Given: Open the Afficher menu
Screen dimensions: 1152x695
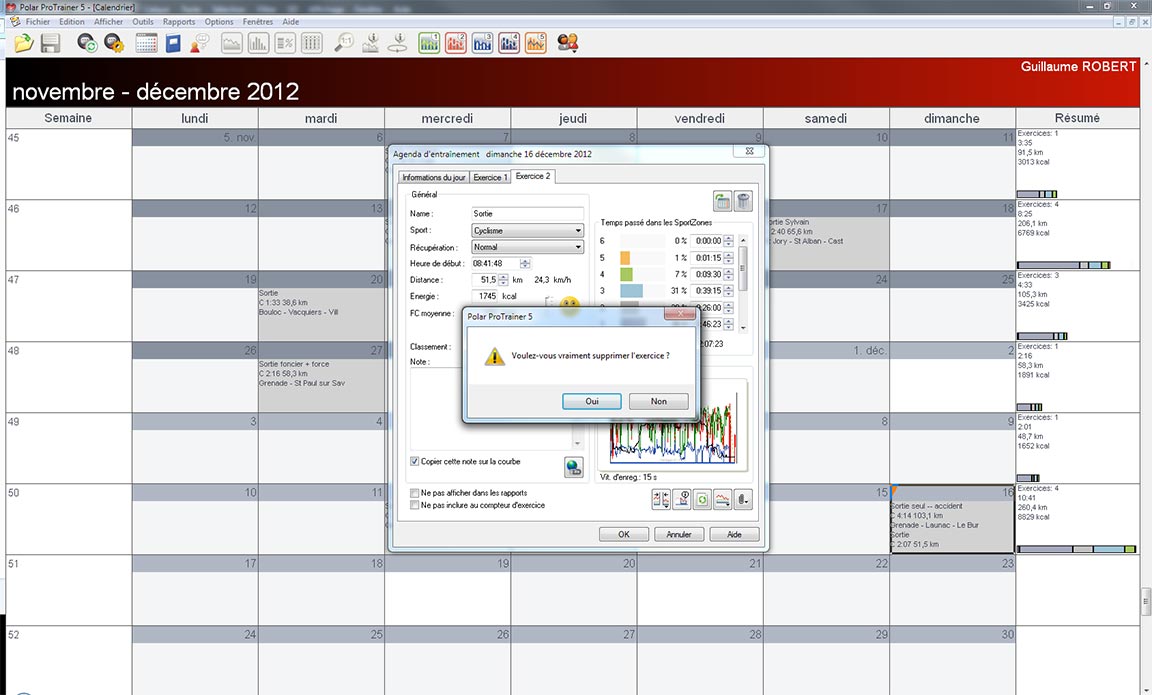Looking at the screenshot, I should [109, 22].
